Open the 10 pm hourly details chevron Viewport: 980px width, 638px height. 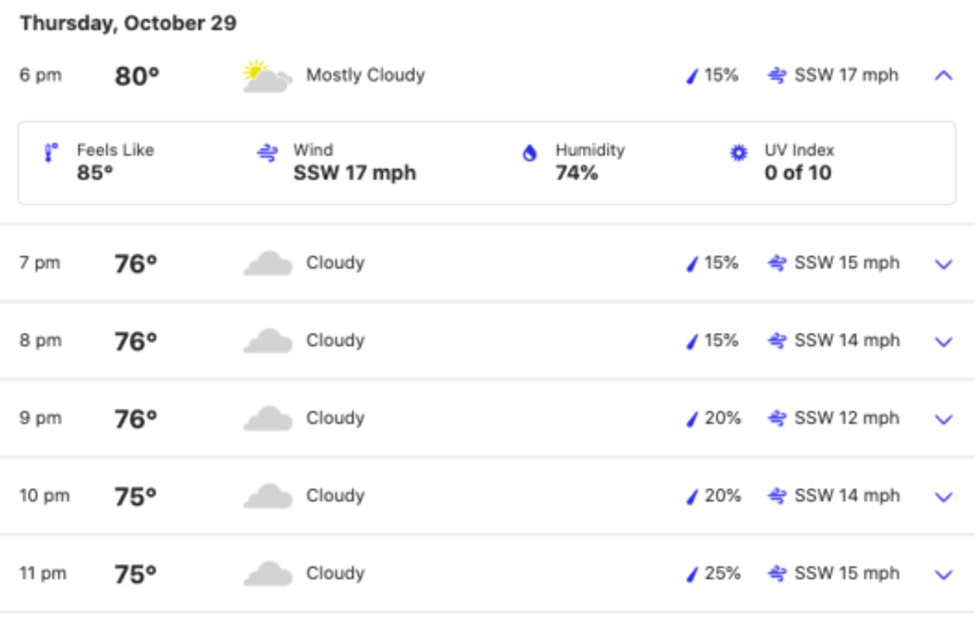pos(943,497)
